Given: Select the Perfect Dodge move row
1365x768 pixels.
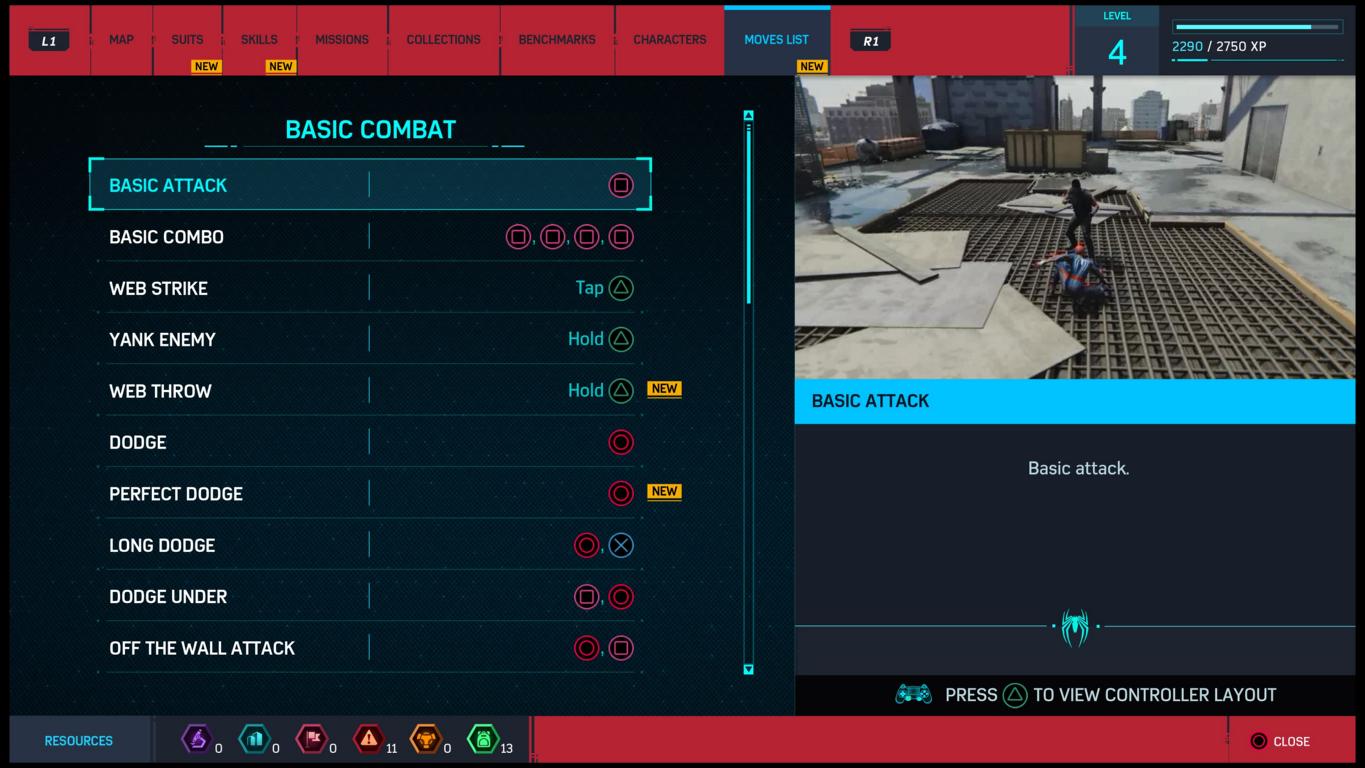Looking at the screenshot, I should (370, 494).
